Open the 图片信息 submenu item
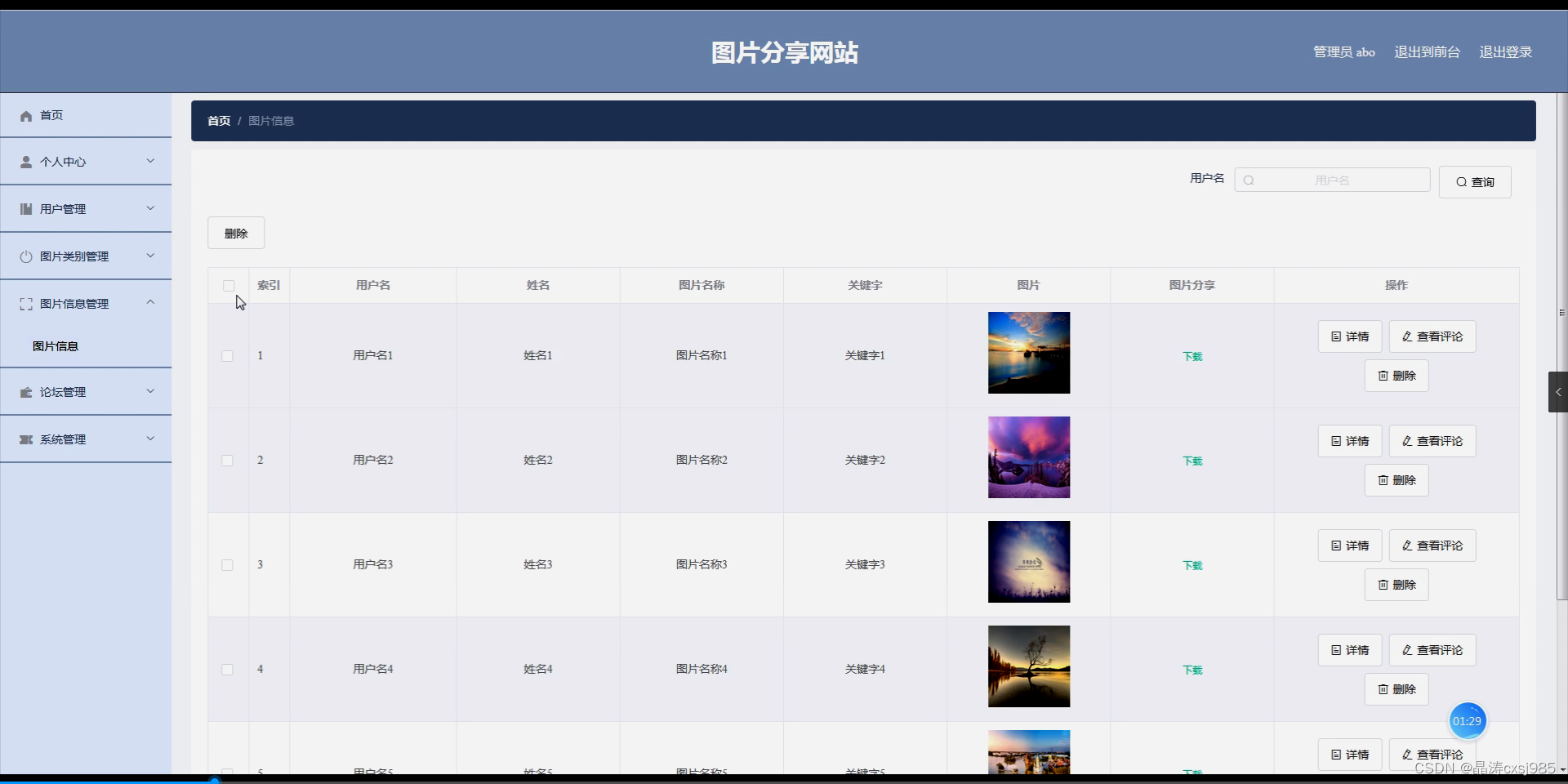This screenshot has width=1568, height=784. coord(86,346)
